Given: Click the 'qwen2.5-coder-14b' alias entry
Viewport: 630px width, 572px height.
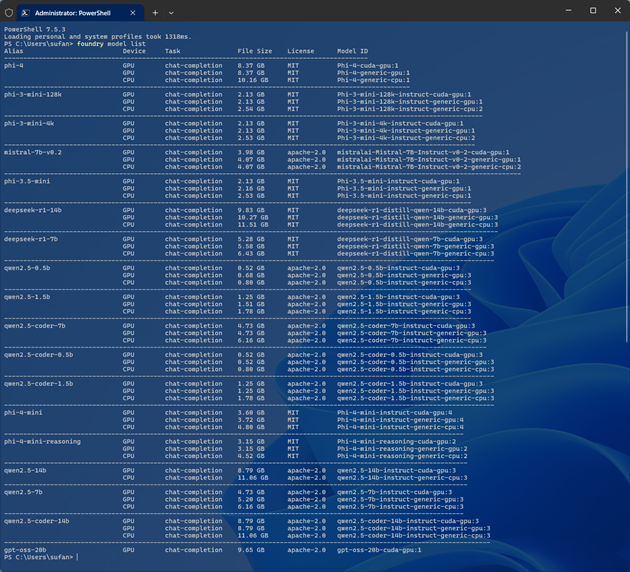Looking at the screenshot, I should click(36, 521).
